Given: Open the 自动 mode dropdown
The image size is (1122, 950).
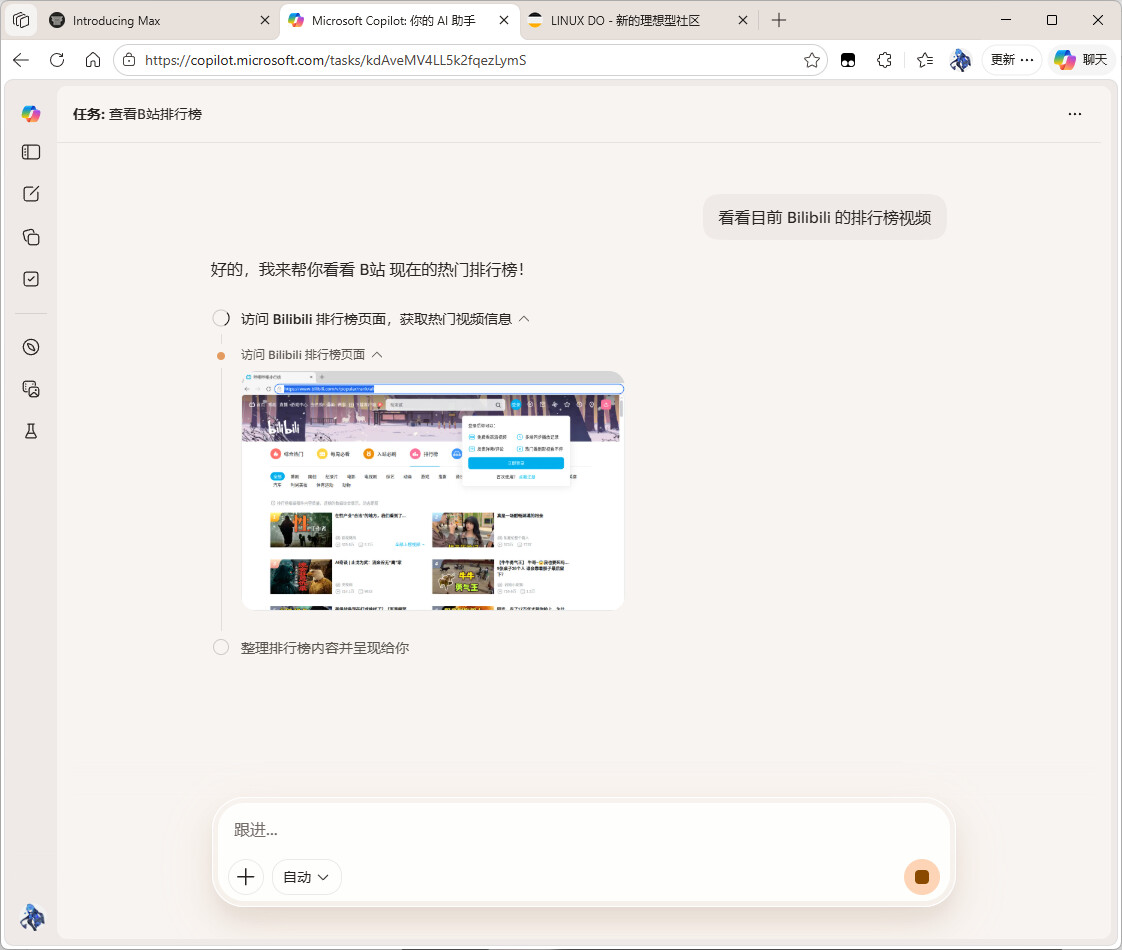Looking at the screenshot, I should (x=306, y=877).
